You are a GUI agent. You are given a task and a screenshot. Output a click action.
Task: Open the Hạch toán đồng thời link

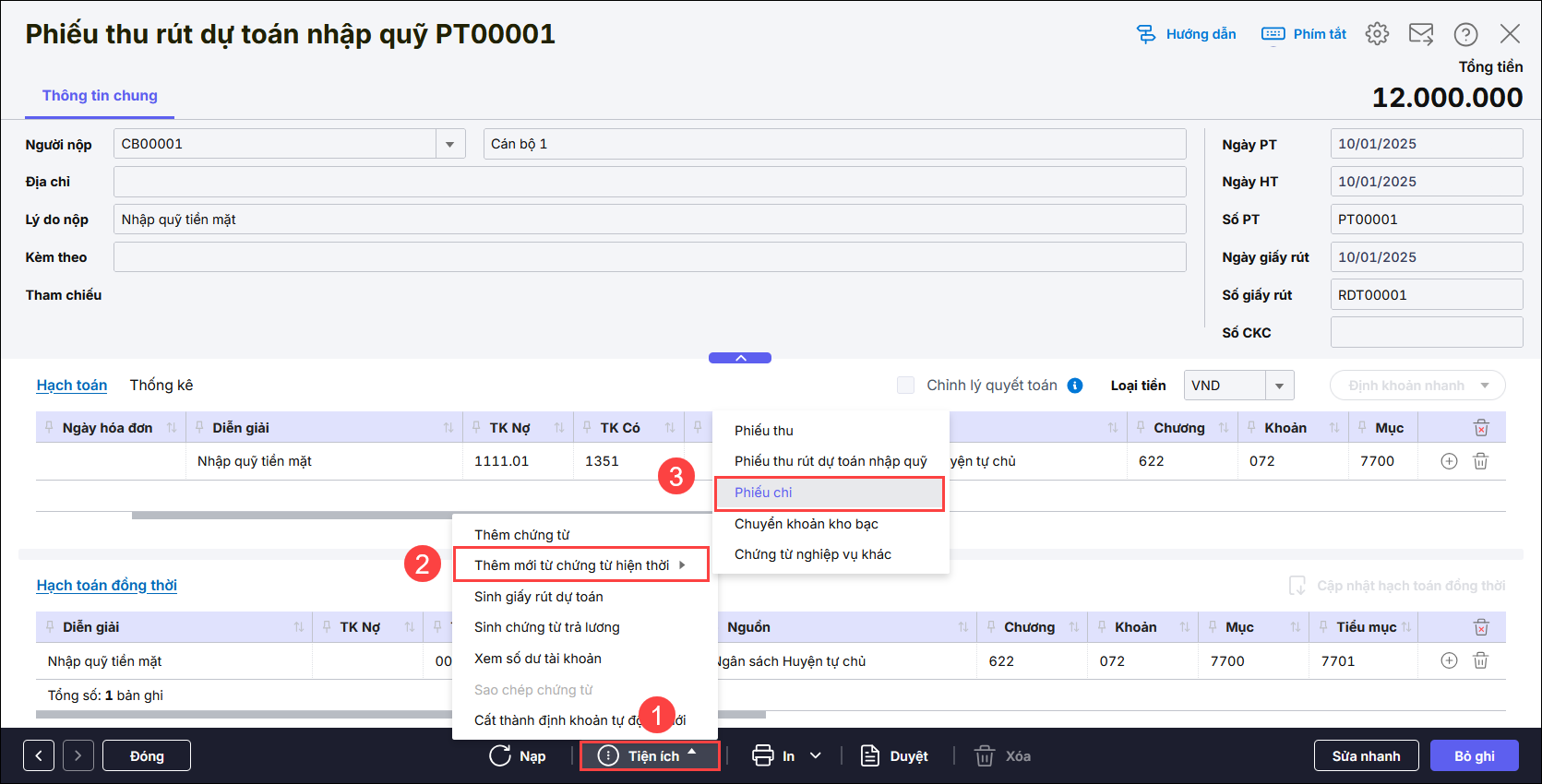107,586
